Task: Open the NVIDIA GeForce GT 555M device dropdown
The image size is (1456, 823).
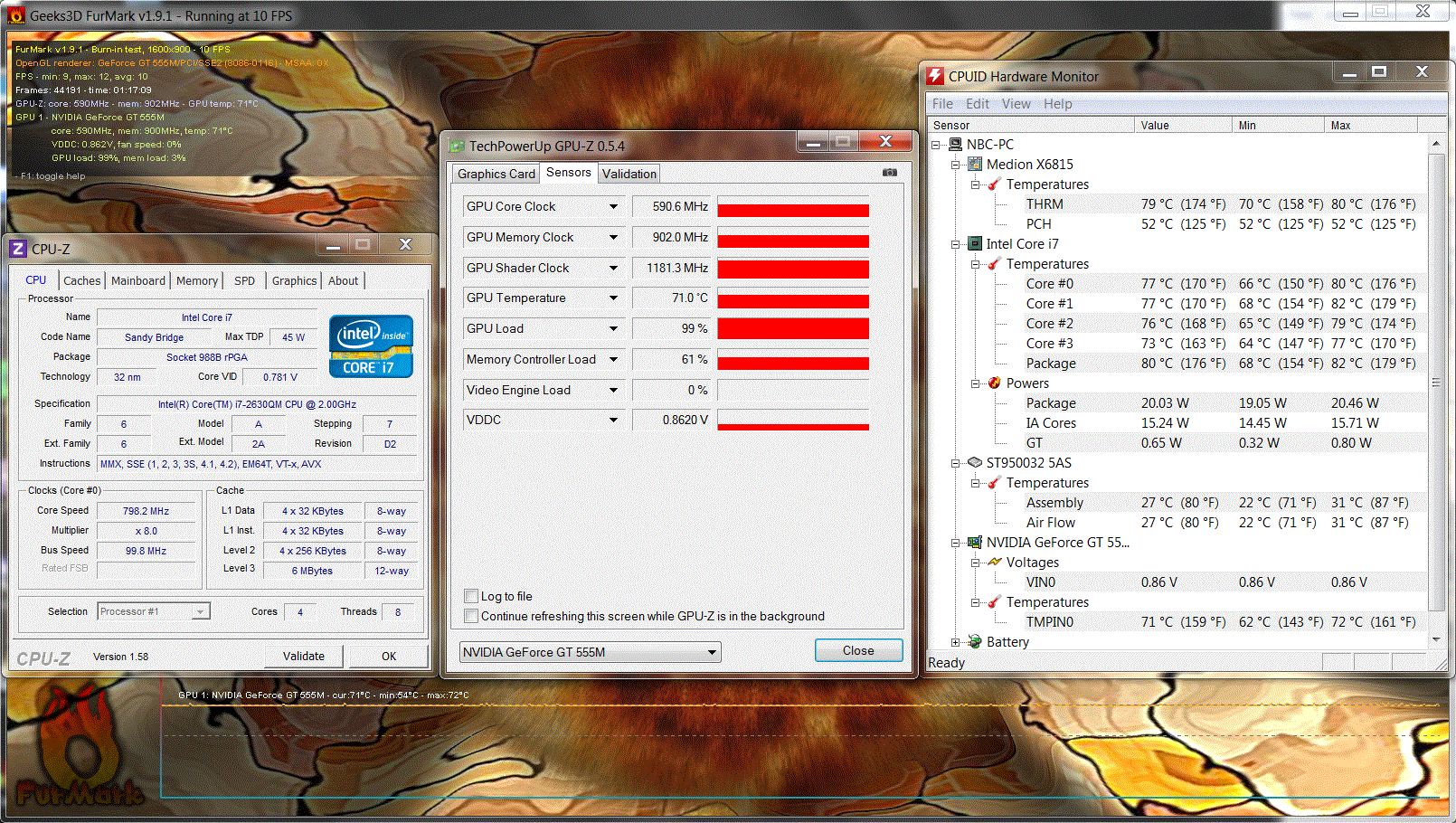Action: (x=712, y=652)
